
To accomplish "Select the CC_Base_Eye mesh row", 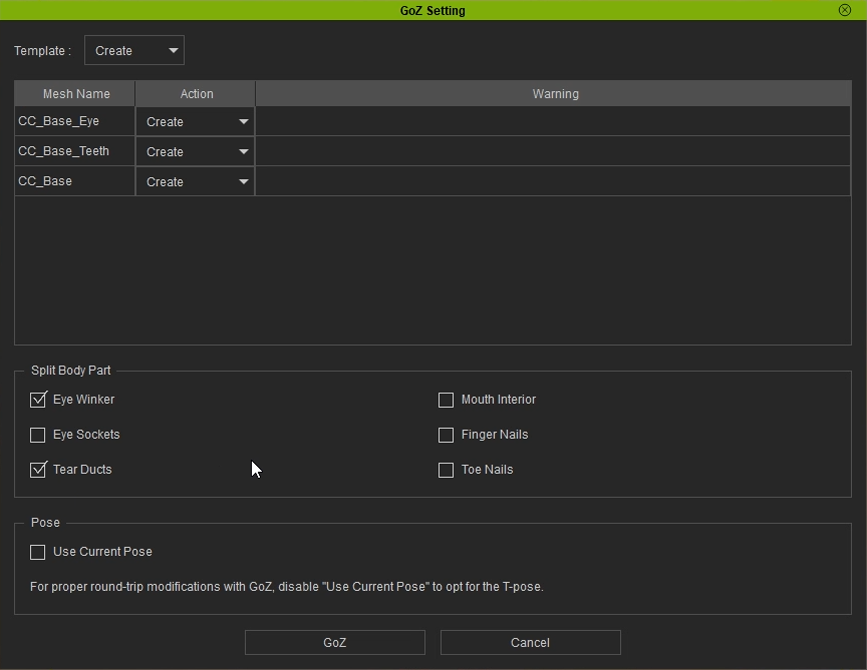I will coord(74,122).
